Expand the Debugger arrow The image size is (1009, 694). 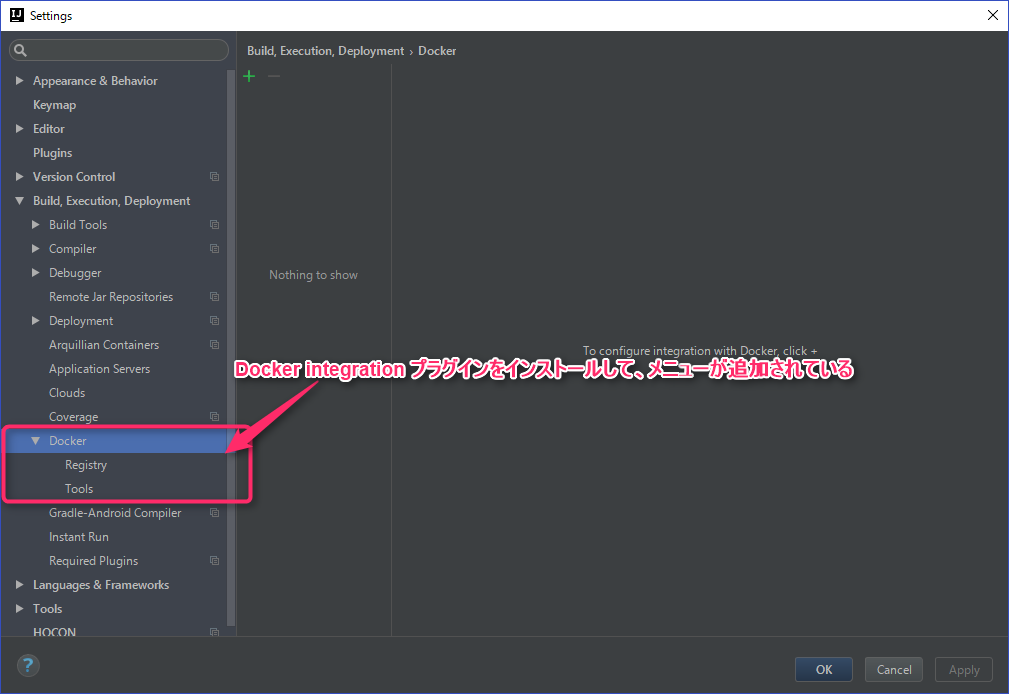coord(35,272)
